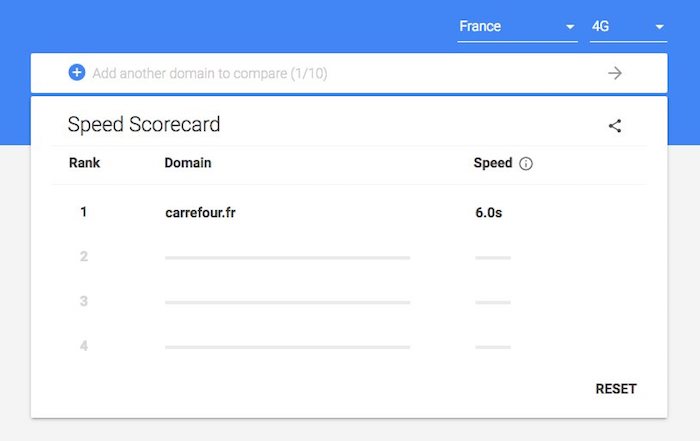
Task: Expand the 4G network dropdown
Action: coord(628,27)
